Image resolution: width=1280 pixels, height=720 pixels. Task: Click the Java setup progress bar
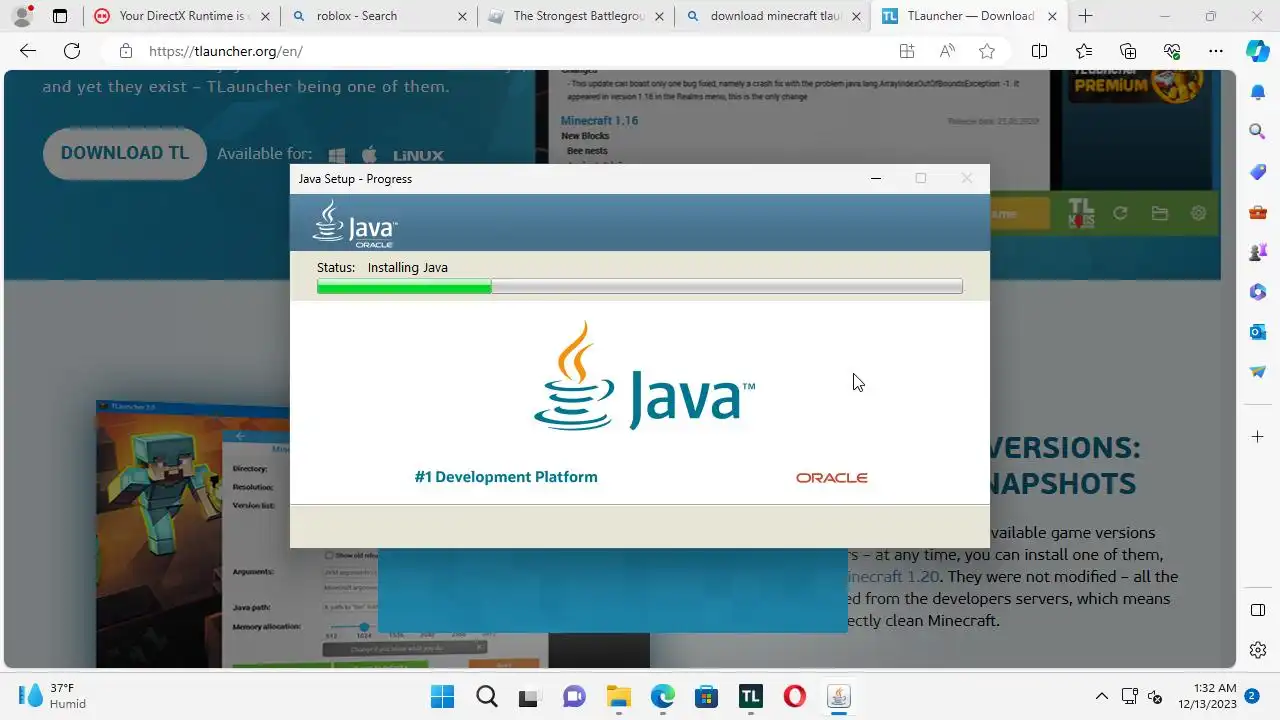(x=639, y=287)
